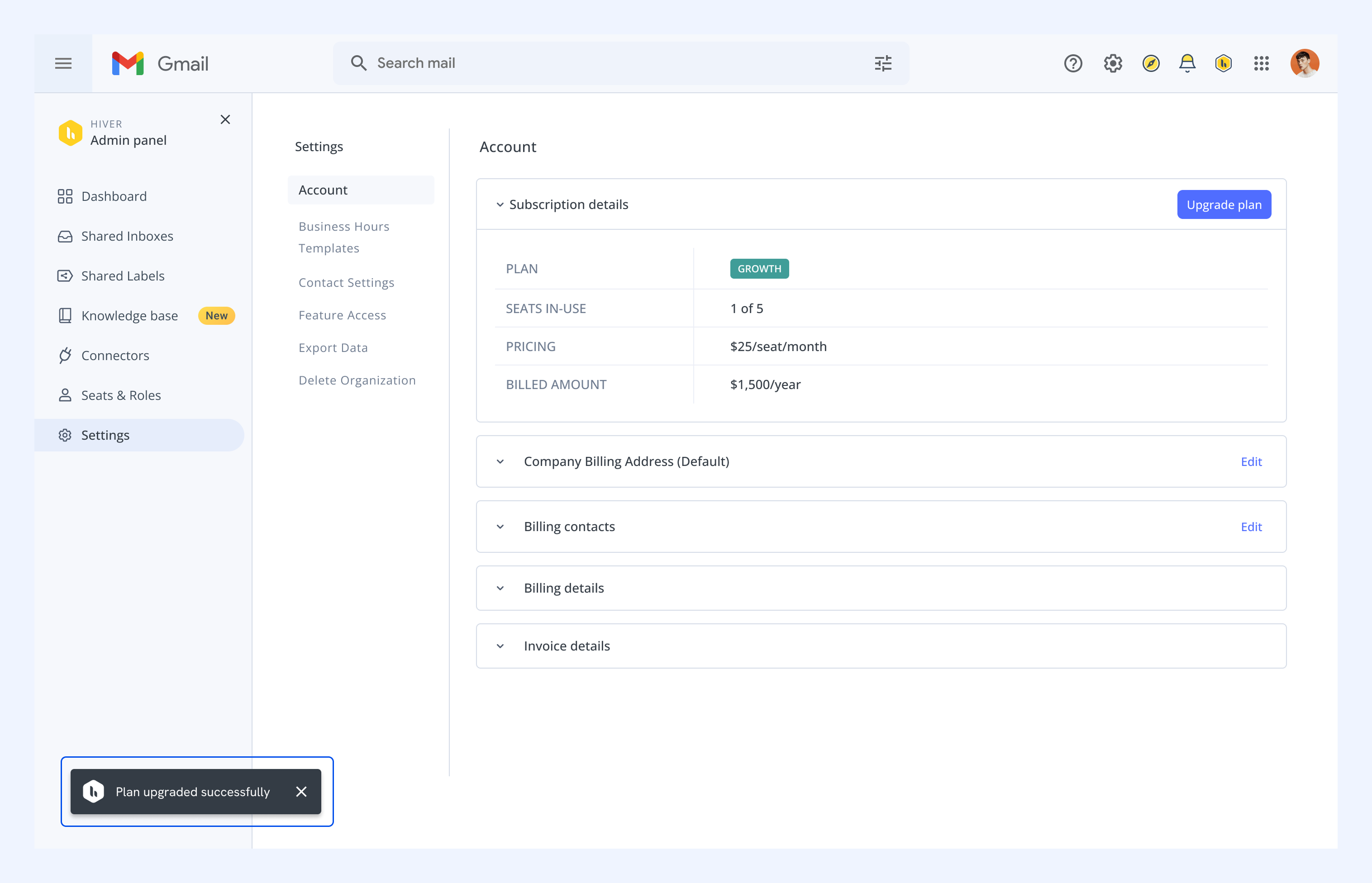Open Delete Organization settings
The height and width of the screenshot is (883, 1372).
tap(357, 380)
